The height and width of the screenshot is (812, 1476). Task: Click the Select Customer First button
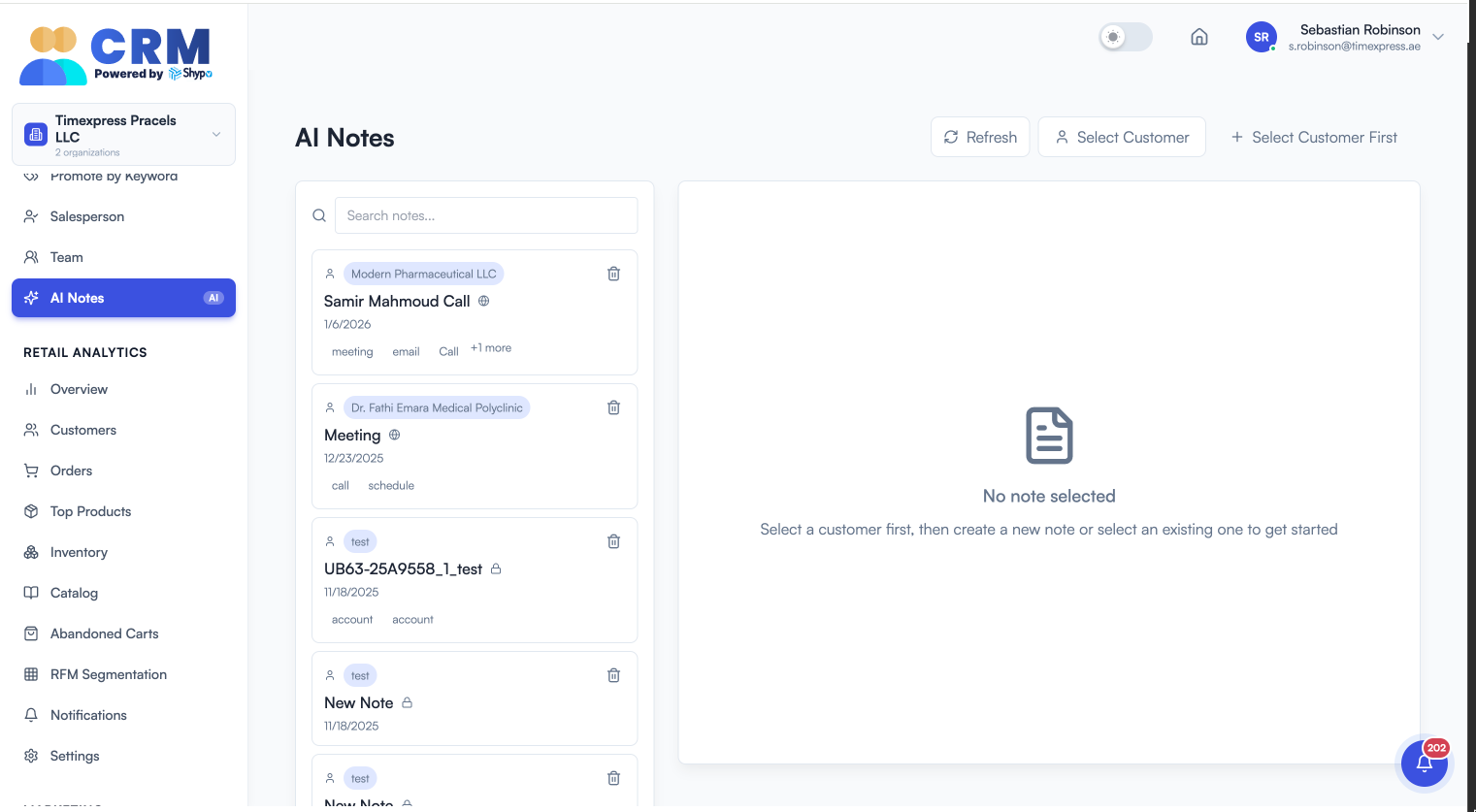click(x=1314, y=137)
